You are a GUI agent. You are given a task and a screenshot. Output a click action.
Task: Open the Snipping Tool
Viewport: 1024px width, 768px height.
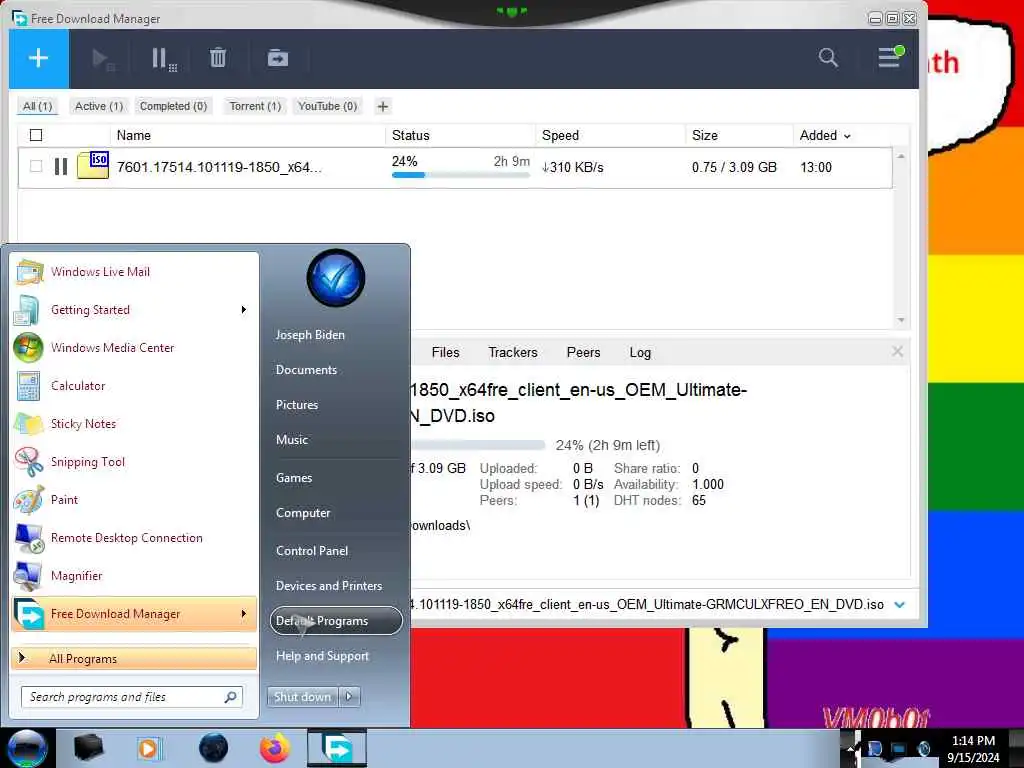(134, 462)
